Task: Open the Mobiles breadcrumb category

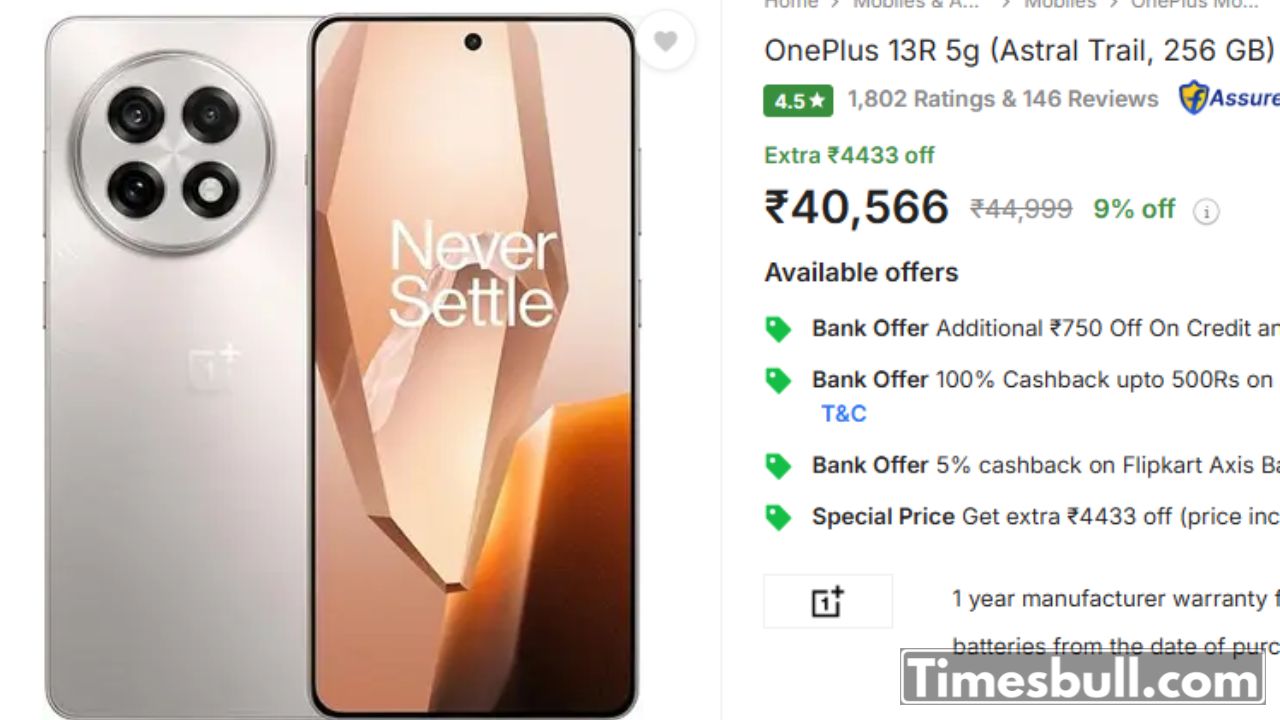Action: pyautogui.click(x=1060, y=4)
